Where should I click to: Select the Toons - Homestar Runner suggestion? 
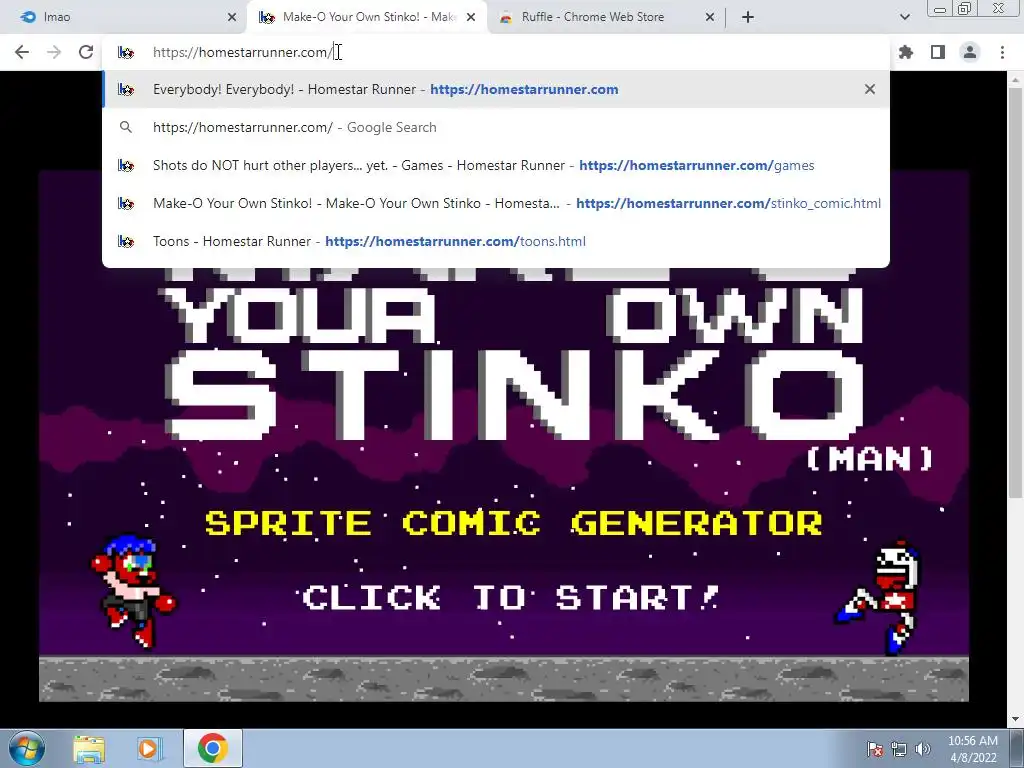(496, 241)
